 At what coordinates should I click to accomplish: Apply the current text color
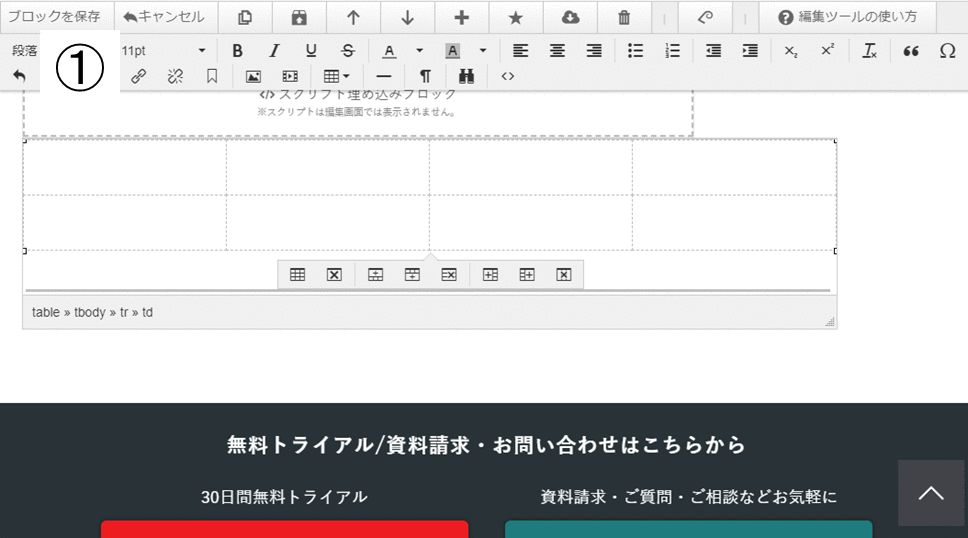pyautogui.click(x=389, y=51)
